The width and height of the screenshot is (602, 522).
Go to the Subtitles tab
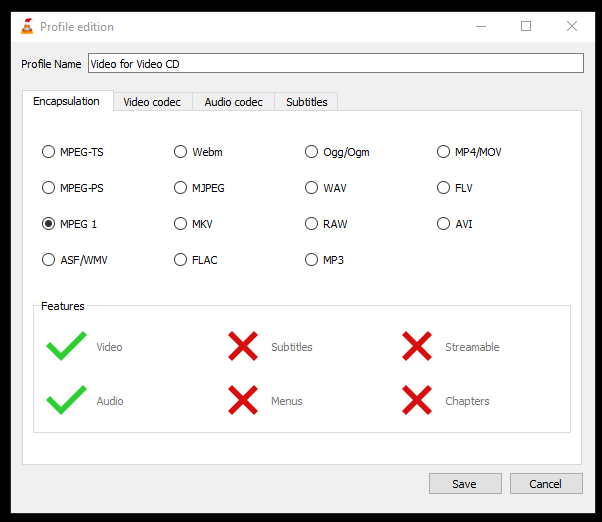[306, 102]
